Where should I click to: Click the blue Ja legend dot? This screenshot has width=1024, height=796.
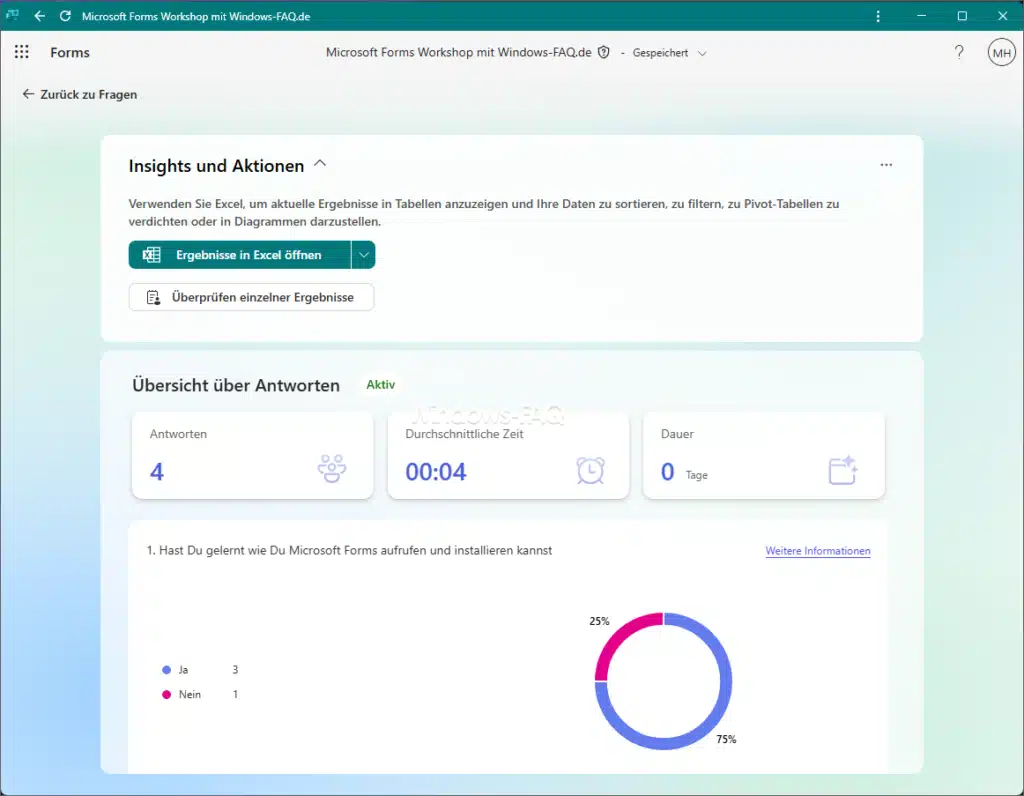tap(167, 670)
